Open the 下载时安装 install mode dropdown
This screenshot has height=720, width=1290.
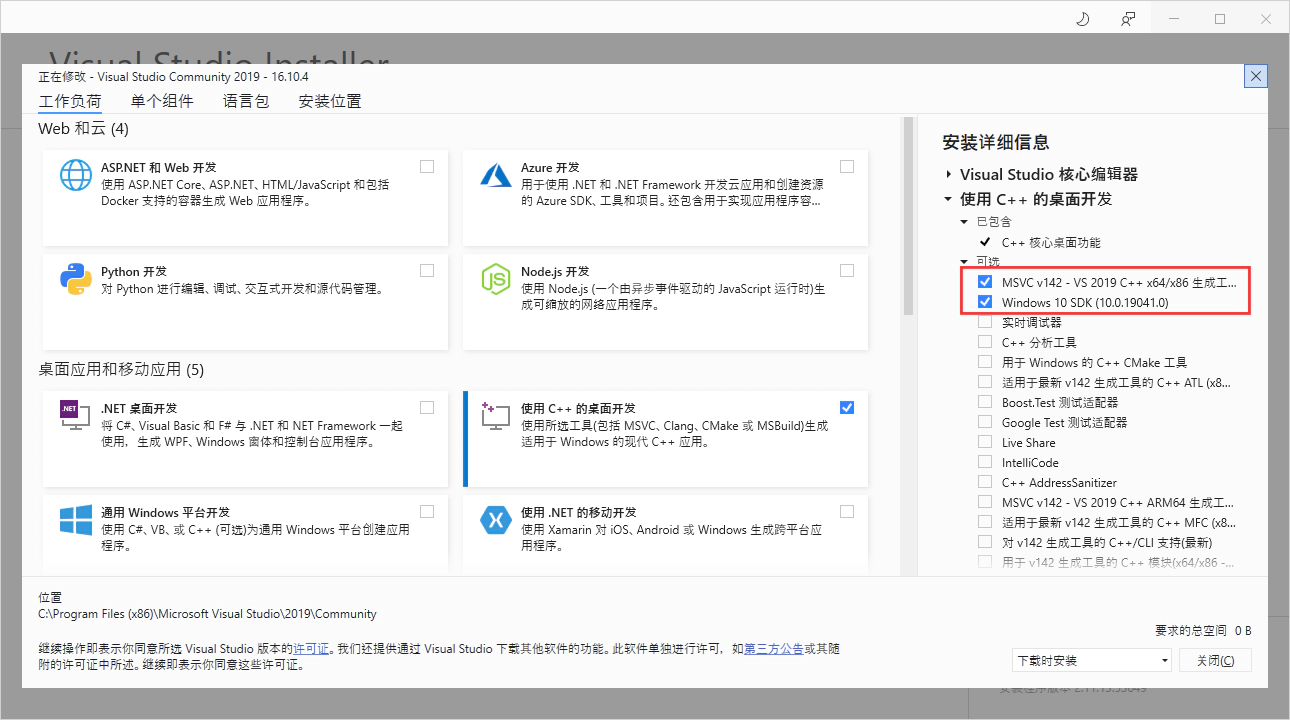point(1092,660)
